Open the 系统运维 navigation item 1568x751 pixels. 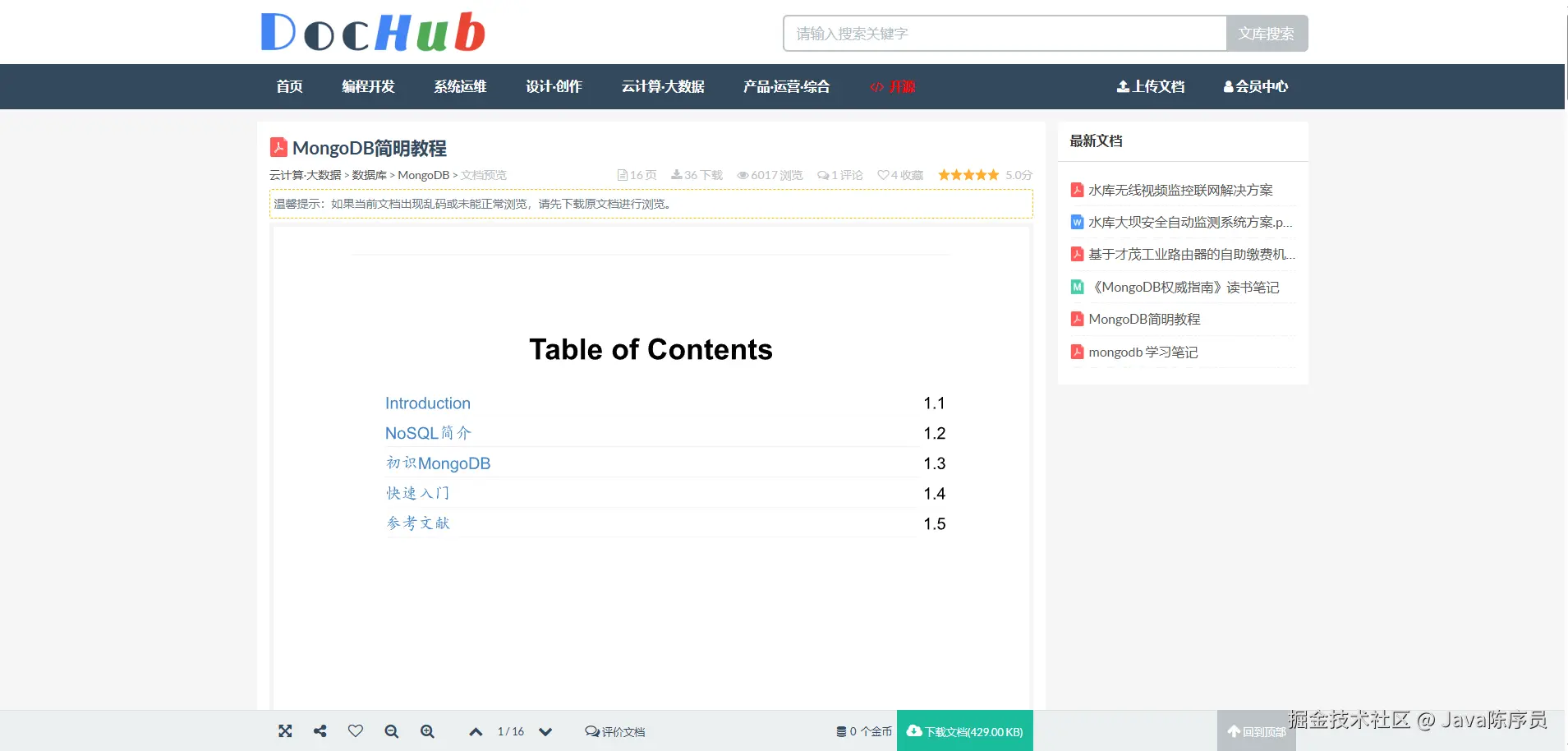pyautogui.click(x=460, y=86)
